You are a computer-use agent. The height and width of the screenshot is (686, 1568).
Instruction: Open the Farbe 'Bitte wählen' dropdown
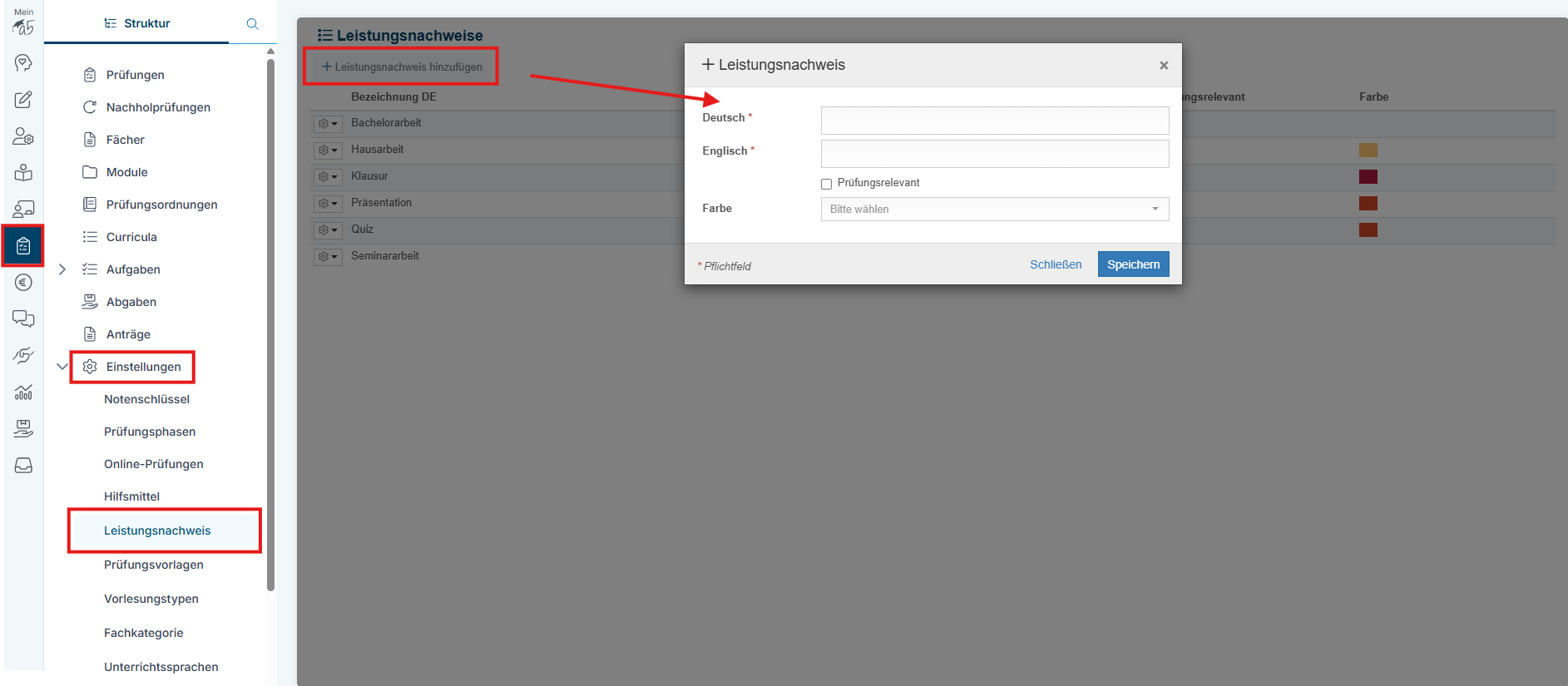[x=994, y=209]
